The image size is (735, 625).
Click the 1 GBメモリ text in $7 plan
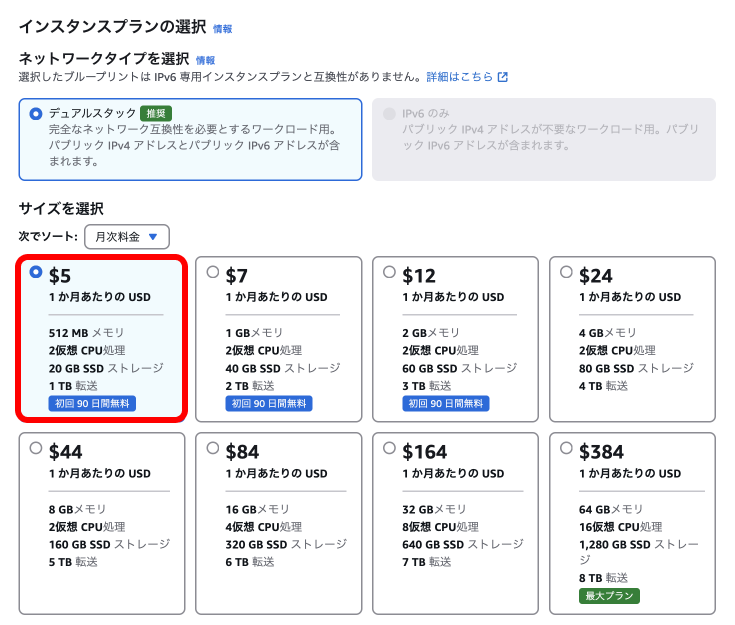pyautogui.click(x=254, y=333)
